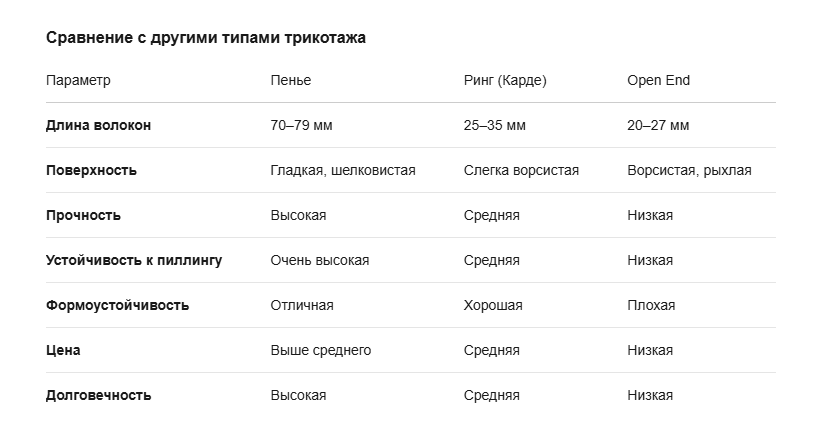Click the "25–35 мм" cell
Screen dimensions: 826x440
(x=494, y=125)
